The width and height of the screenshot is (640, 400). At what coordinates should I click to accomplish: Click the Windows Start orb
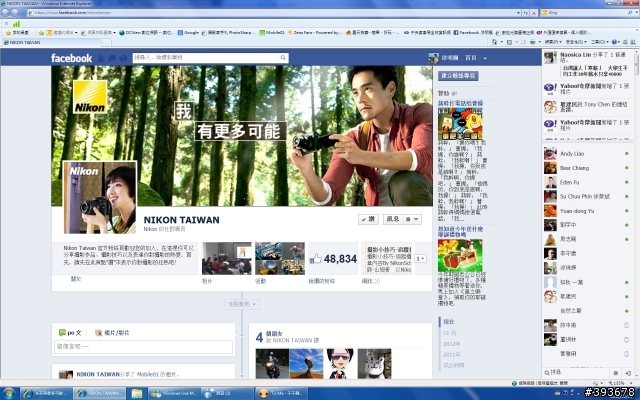[x=9, y=393]
